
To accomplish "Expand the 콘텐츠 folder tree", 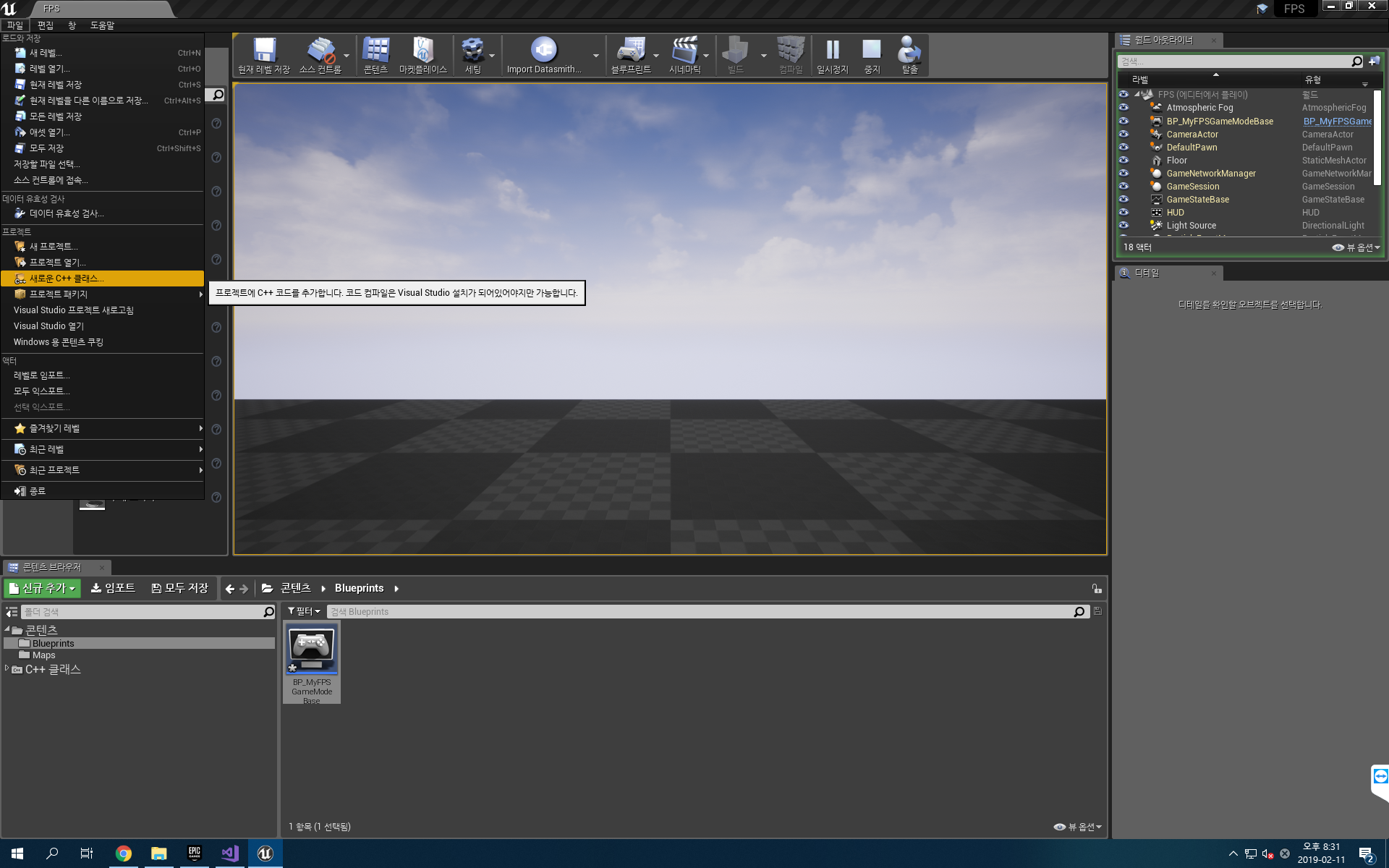I will click(8, 628).
